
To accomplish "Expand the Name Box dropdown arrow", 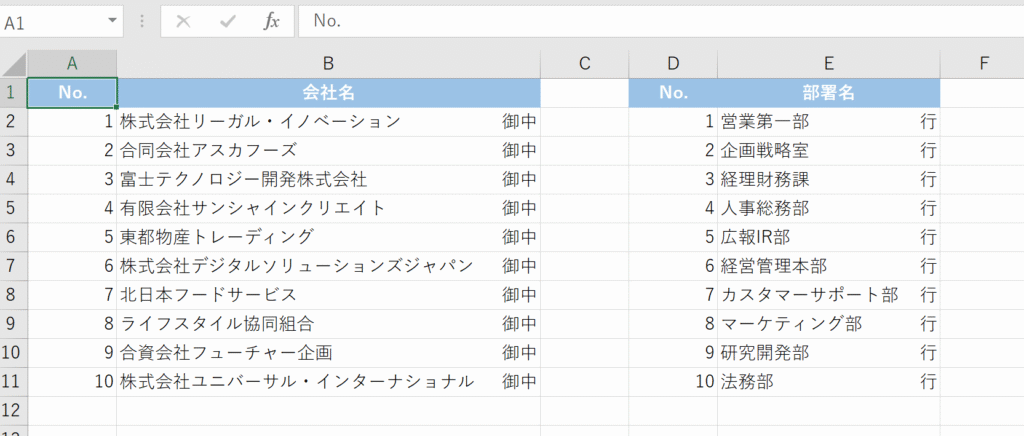I will (x=111, y=21).
